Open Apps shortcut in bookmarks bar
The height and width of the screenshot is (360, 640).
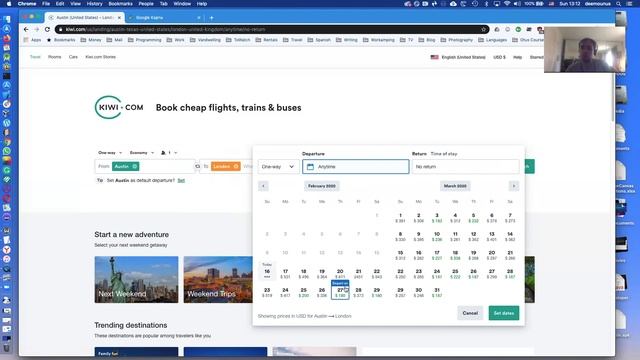pyautogui.click(x=33, y=40)
